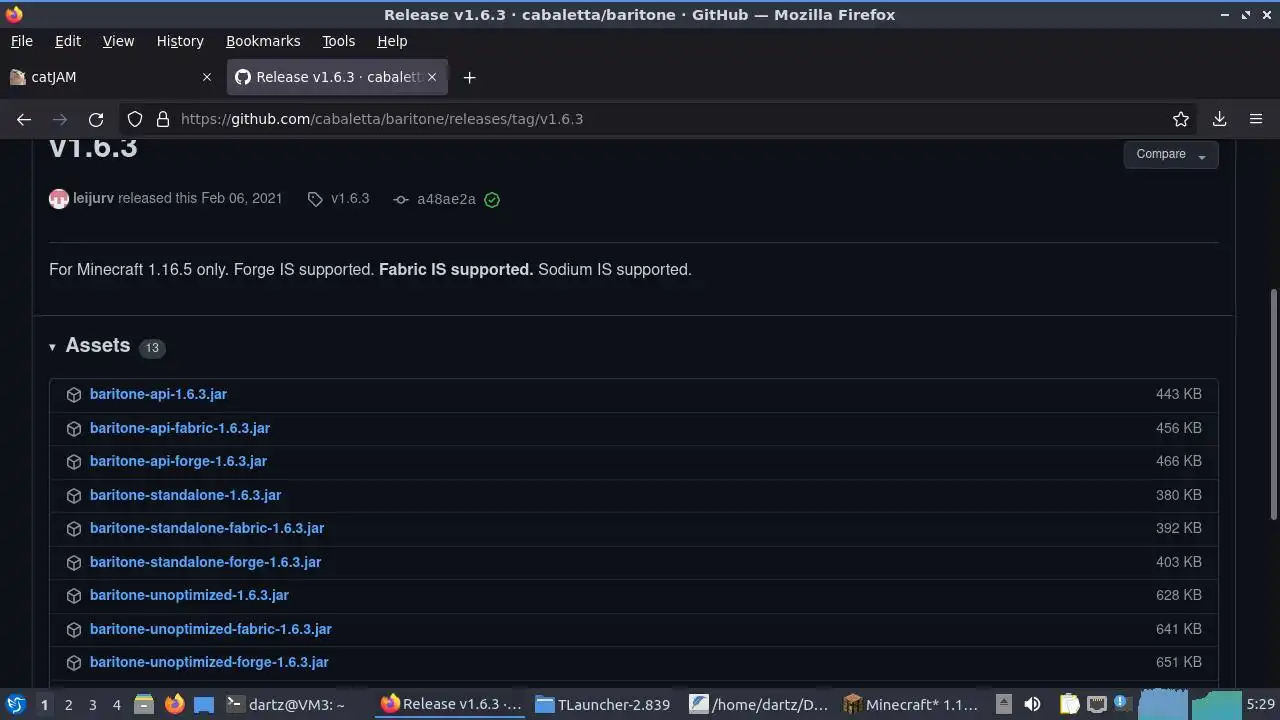Click the tracking protection shield icon

135,119
